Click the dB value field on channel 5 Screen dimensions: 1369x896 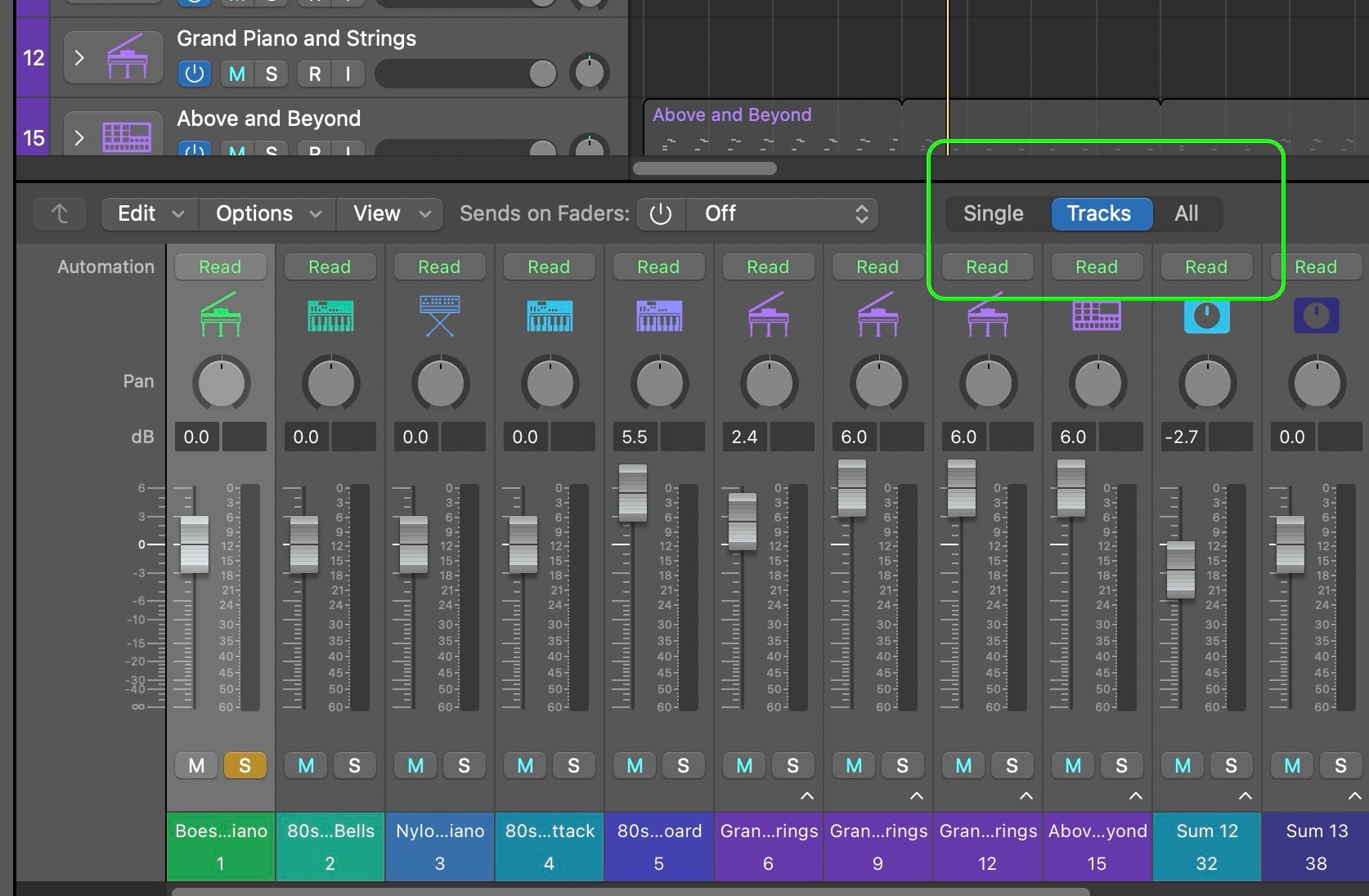point(635,437)
